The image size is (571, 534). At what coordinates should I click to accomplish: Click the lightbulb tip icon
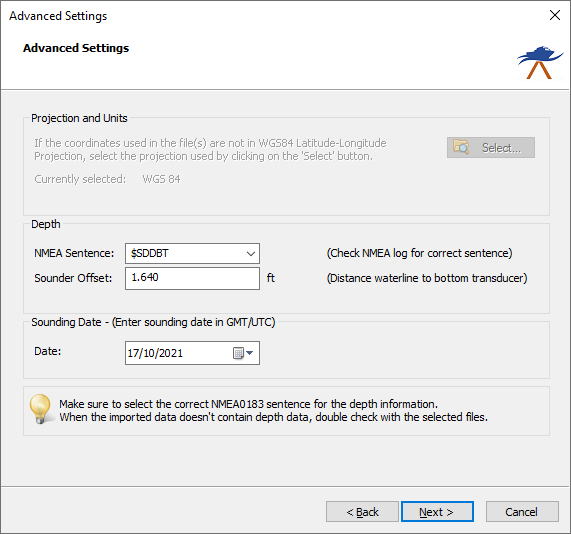click(x=40, y=409)
